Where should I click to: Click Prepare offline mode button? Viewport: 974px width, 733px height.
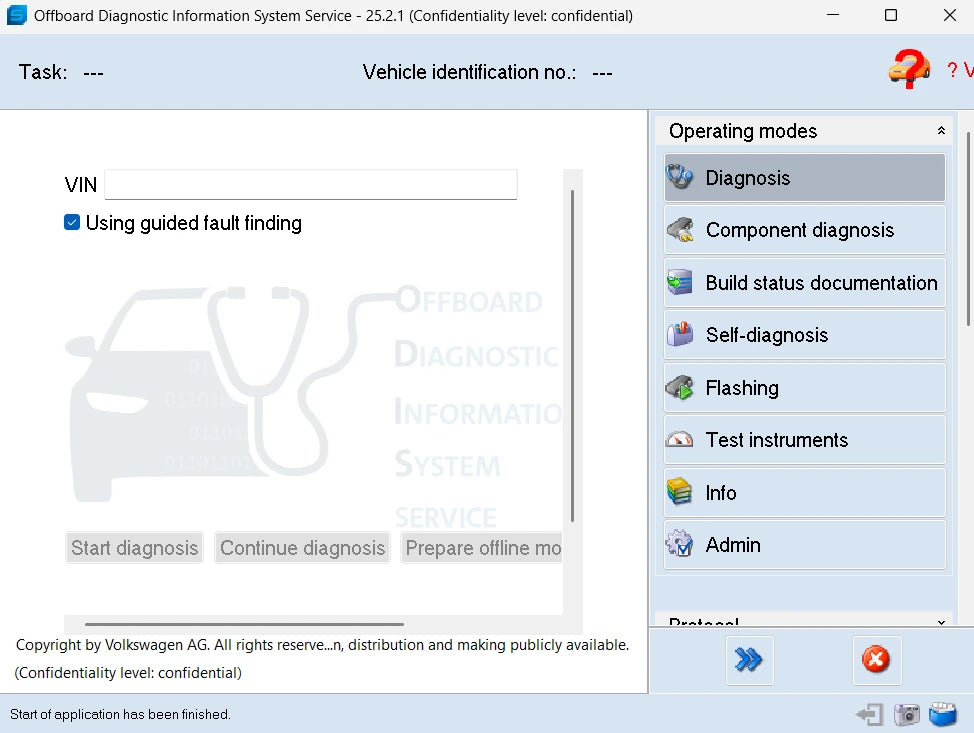click(482, 547)
